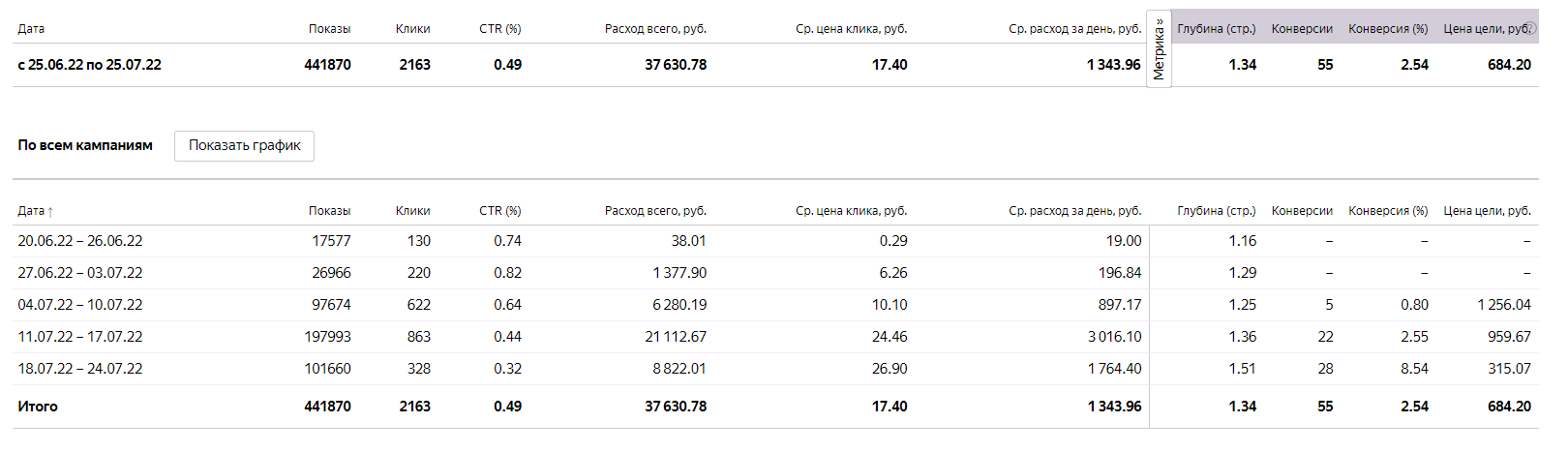The image size is (1568, 453).
Task: Click the sort arrow beside Дата
Action: tap(50, 211)
